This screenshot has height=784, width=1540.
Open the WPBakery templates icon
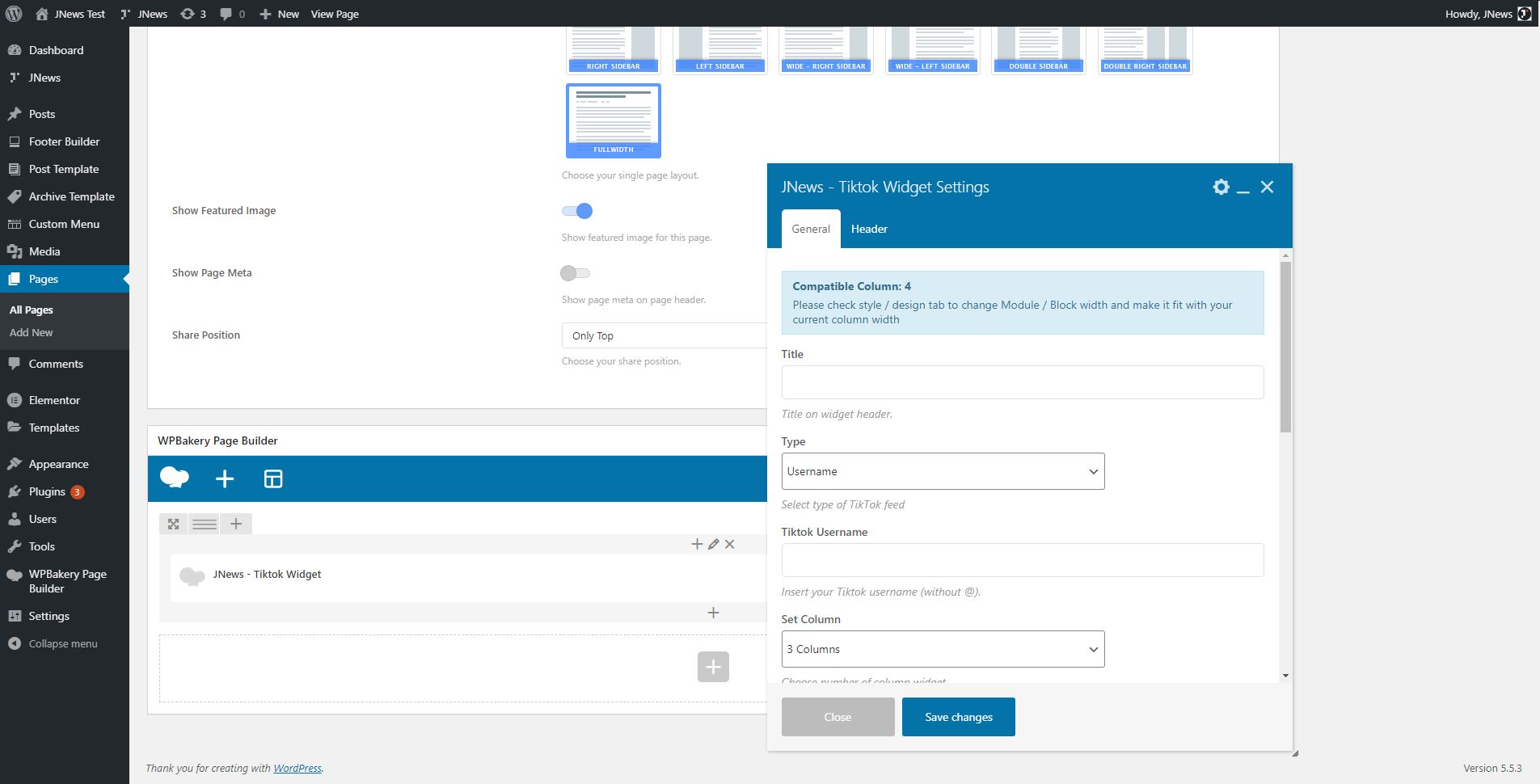273,479
